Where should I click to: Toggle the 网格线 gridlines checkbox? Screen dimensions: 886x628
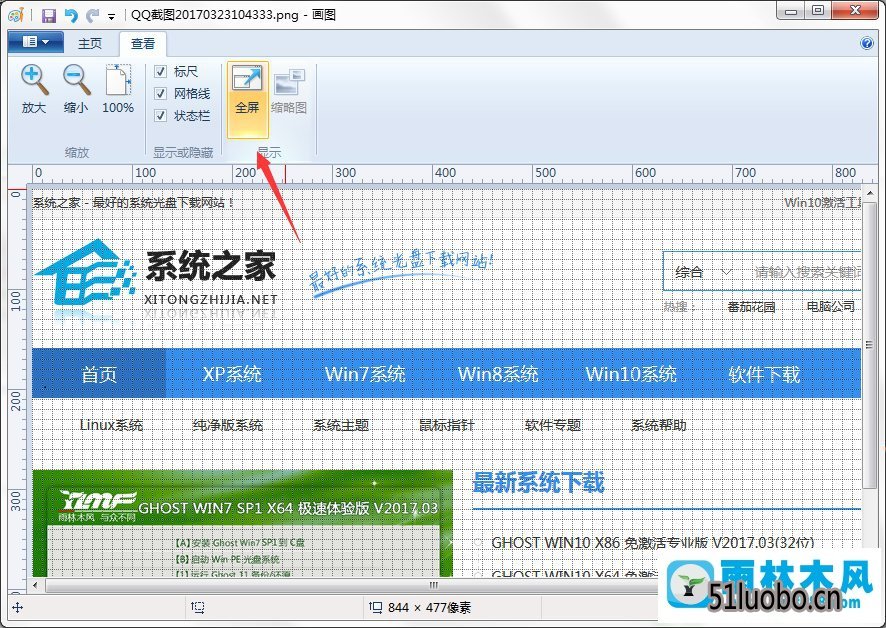point(160,94)
